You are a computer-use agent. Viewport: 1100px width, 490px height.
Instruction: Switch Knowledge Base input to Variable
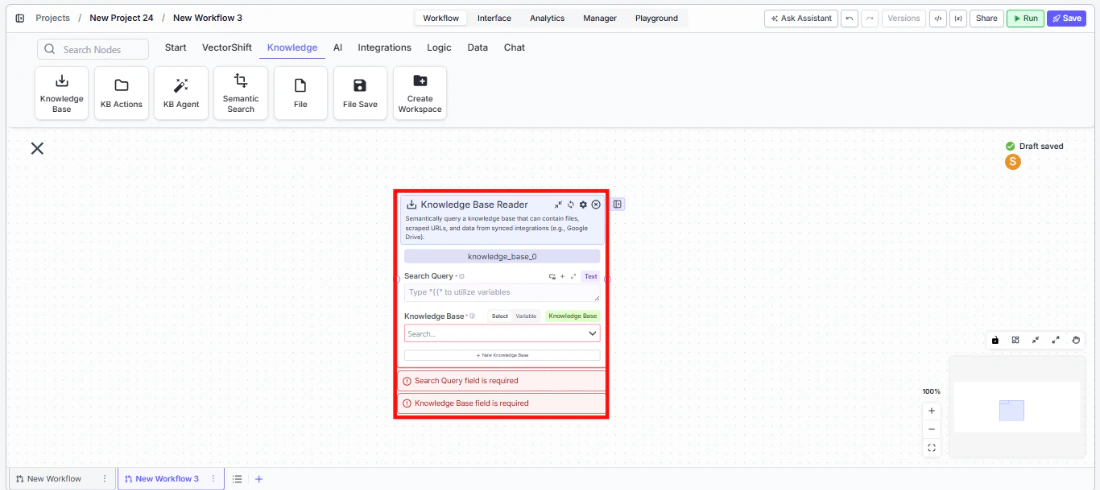526,316
